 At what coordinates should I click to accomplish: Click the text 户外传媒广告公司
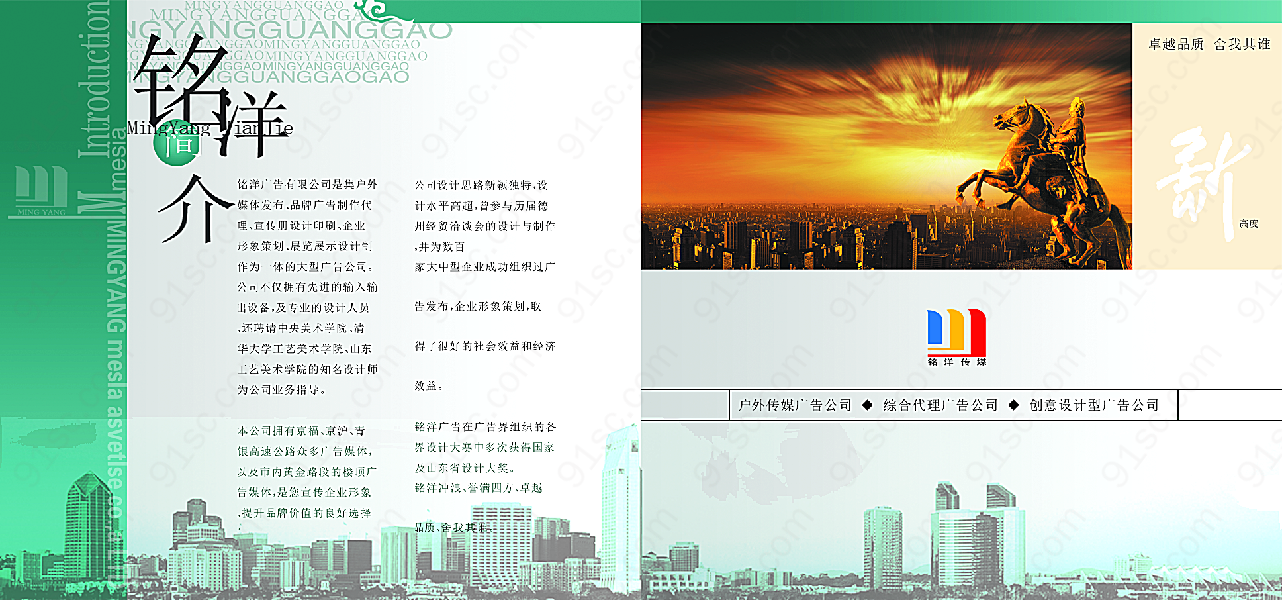click(x=795, y=405)
